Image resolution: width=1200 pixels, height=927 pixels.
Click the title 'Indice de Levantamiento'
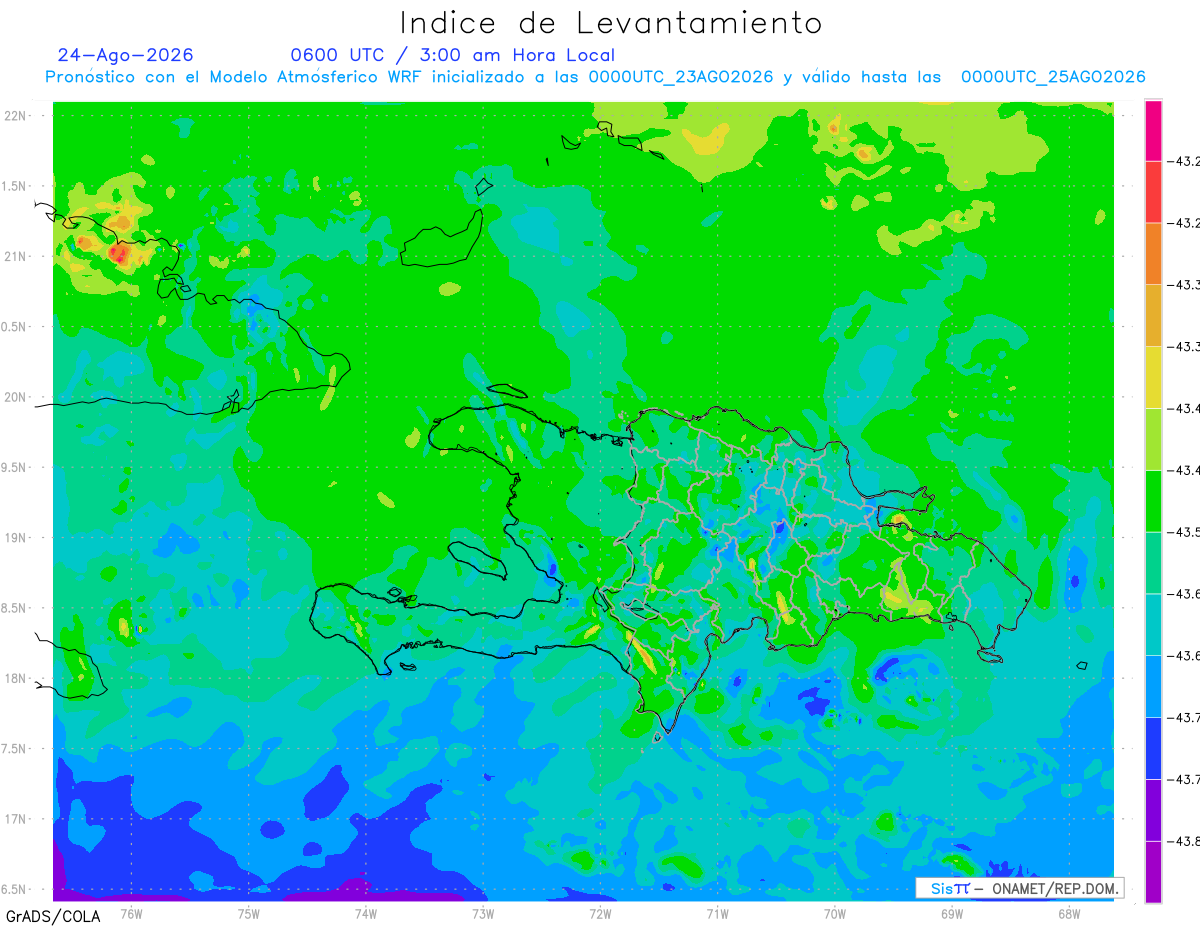[x=611, y=23]
